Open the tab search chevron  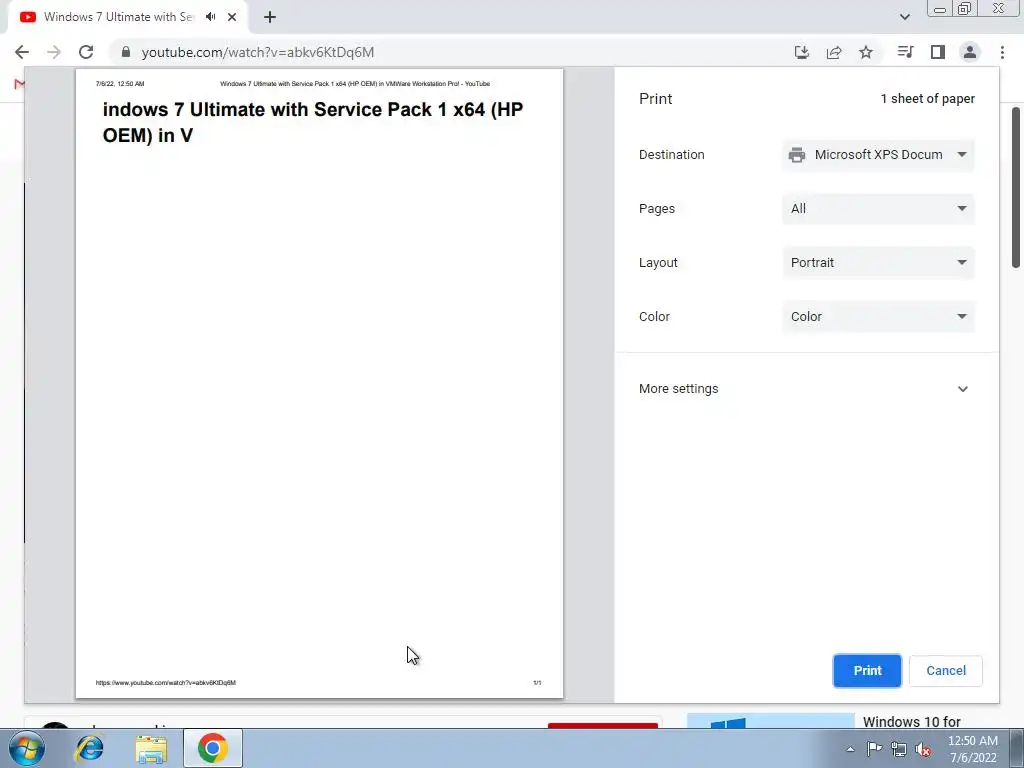pyautogui.click(x=904, y=17)
